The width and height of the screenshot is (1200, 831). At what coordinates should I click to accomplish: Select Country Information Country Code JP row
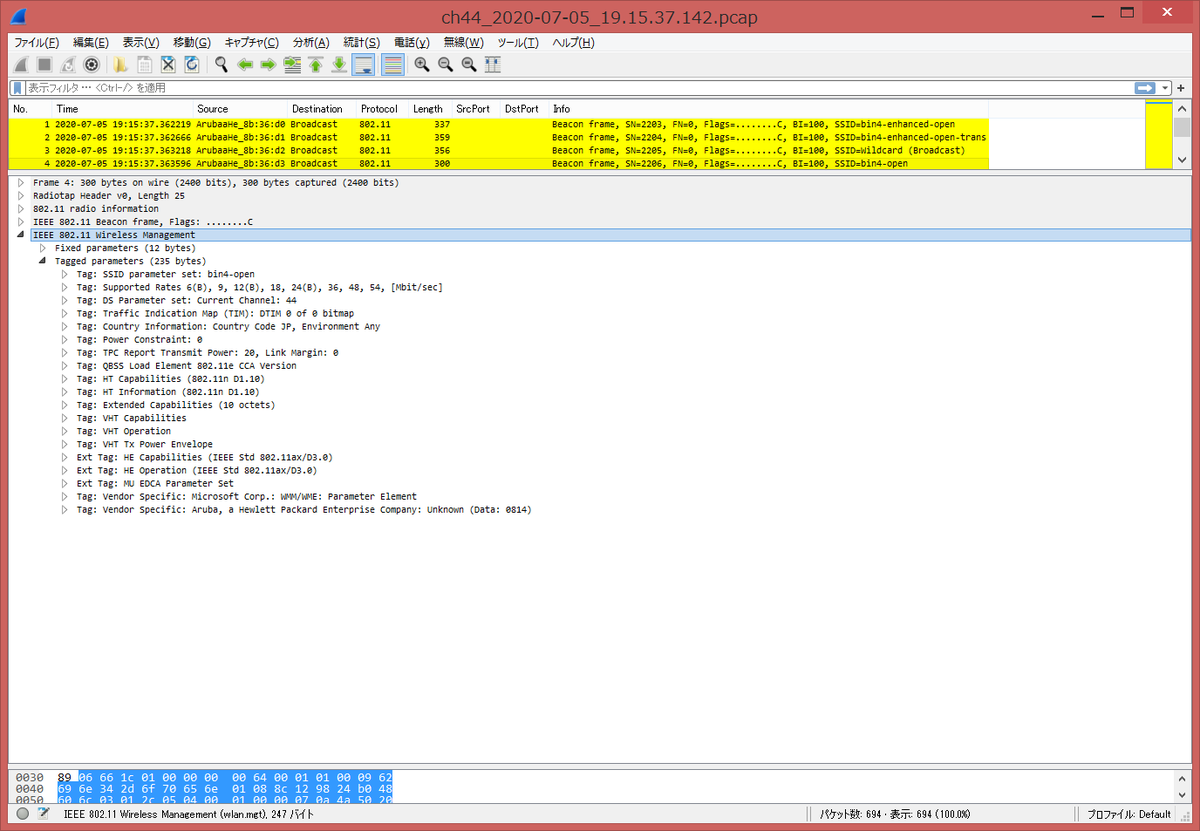click(228, 326)
